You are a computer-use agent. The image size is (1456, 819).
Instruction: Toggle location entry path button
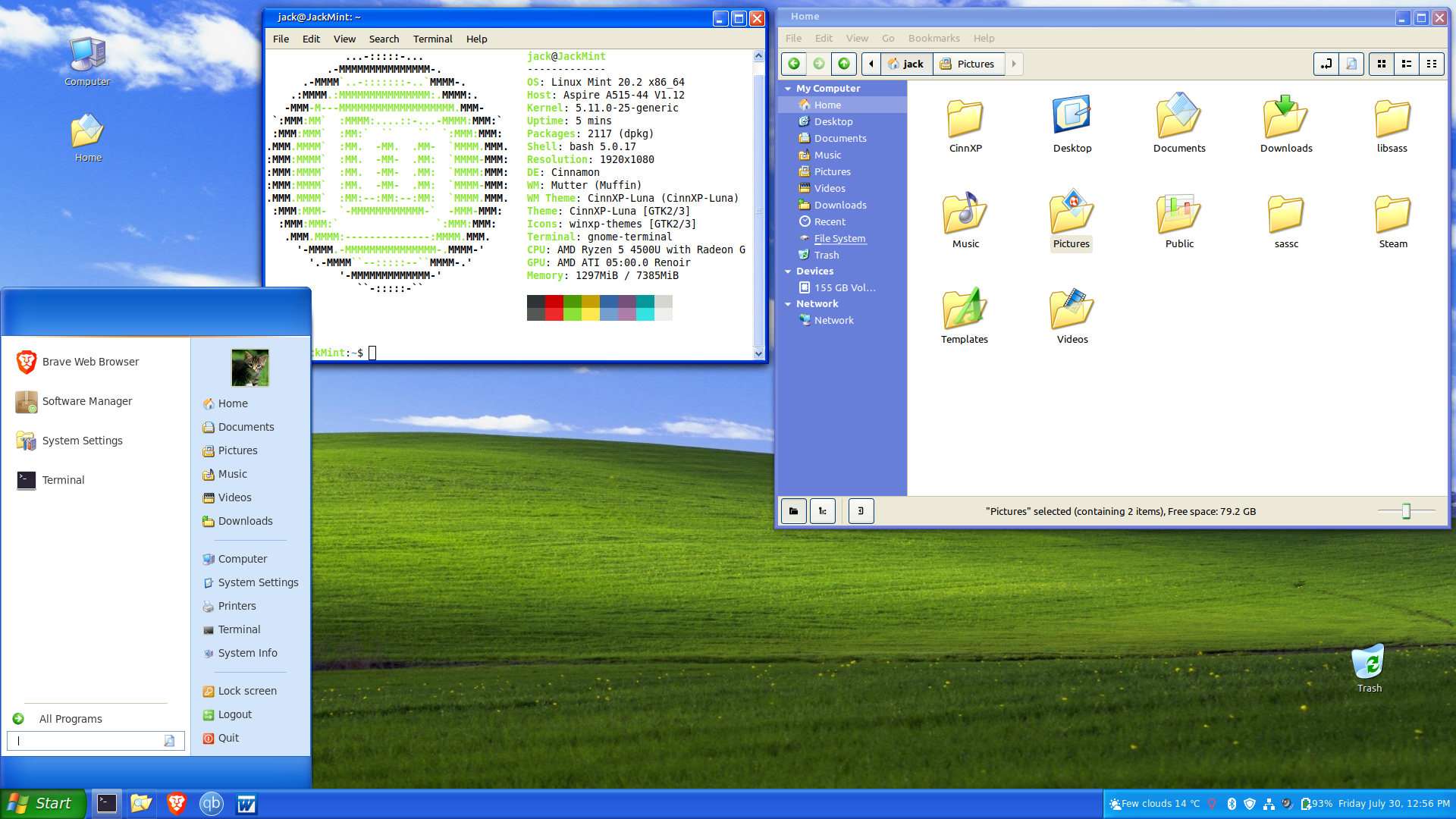pyautogui.click(x=1326, y=64)
